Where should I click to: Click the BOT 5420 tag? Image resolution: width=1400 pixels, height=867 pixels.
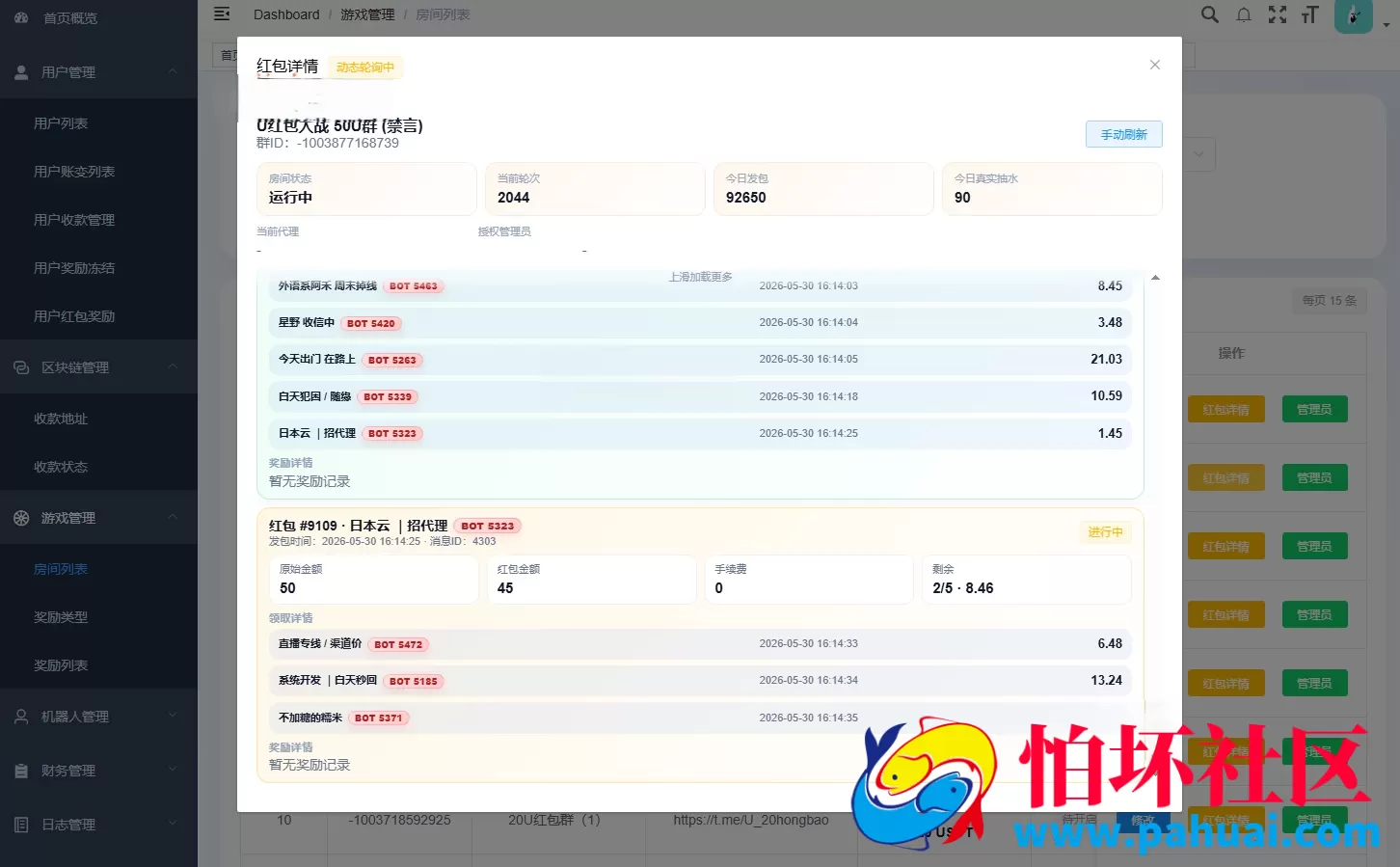pyautogui.click(x=371, y=324)
